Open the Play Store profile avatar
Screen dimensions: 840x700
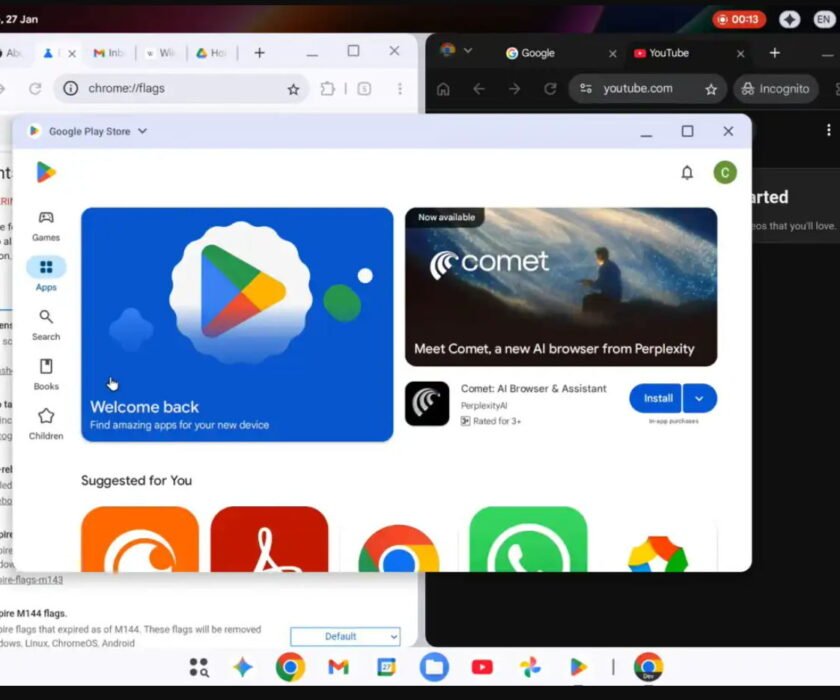pos(725,172)
